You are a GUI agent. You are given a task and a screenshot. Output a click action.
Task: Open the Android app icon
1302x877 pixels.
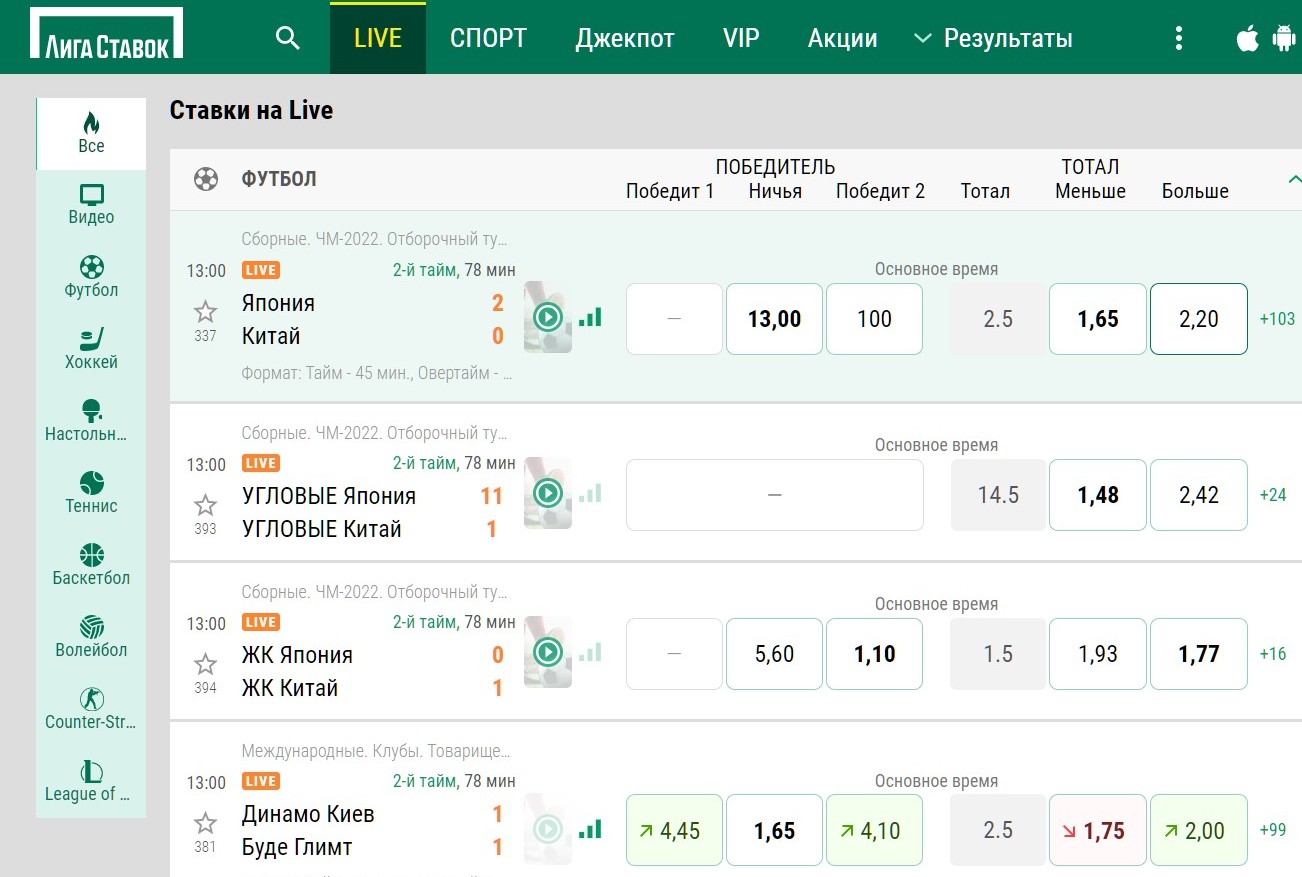pyautogui.click(x=1283, y=38)
